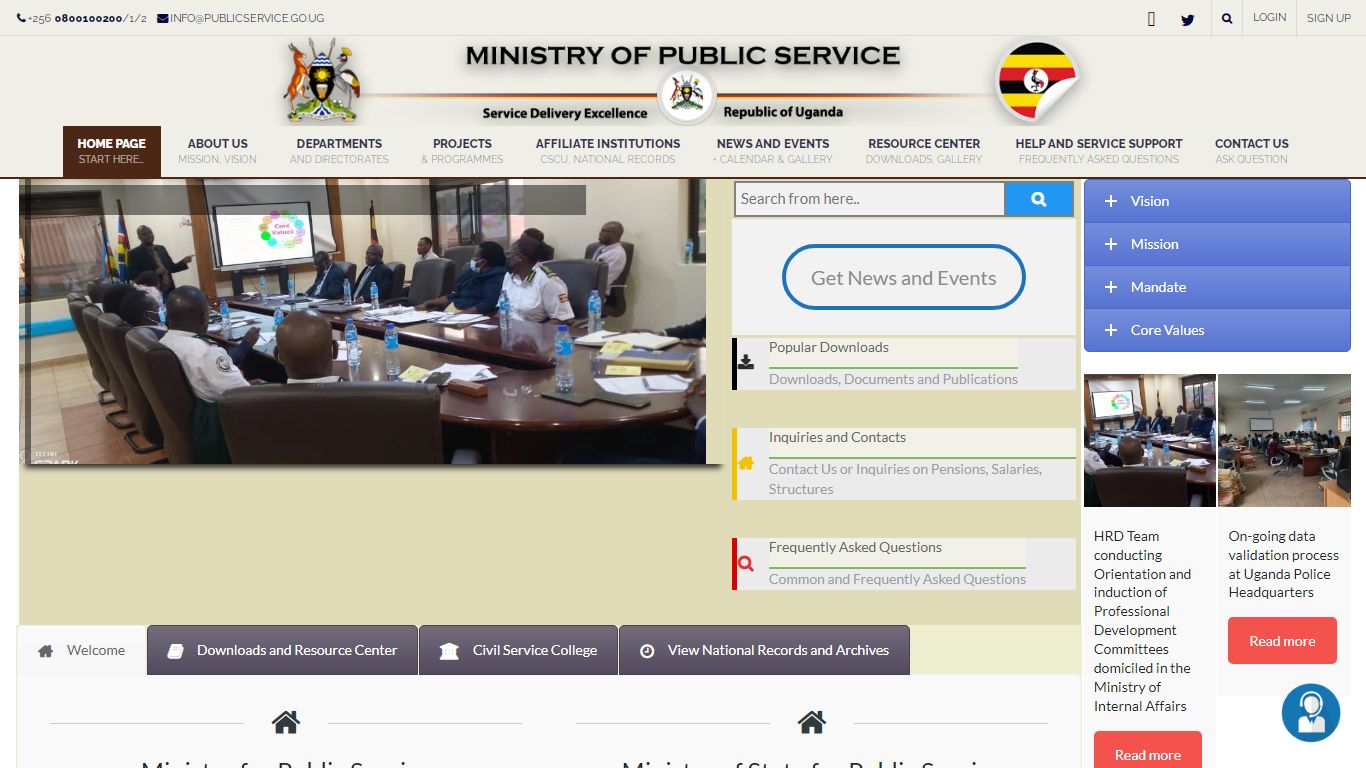This screenshot has width=1366, height=768.
Task: Click the house icon above the left Minister heading
Action: [286, 722]
